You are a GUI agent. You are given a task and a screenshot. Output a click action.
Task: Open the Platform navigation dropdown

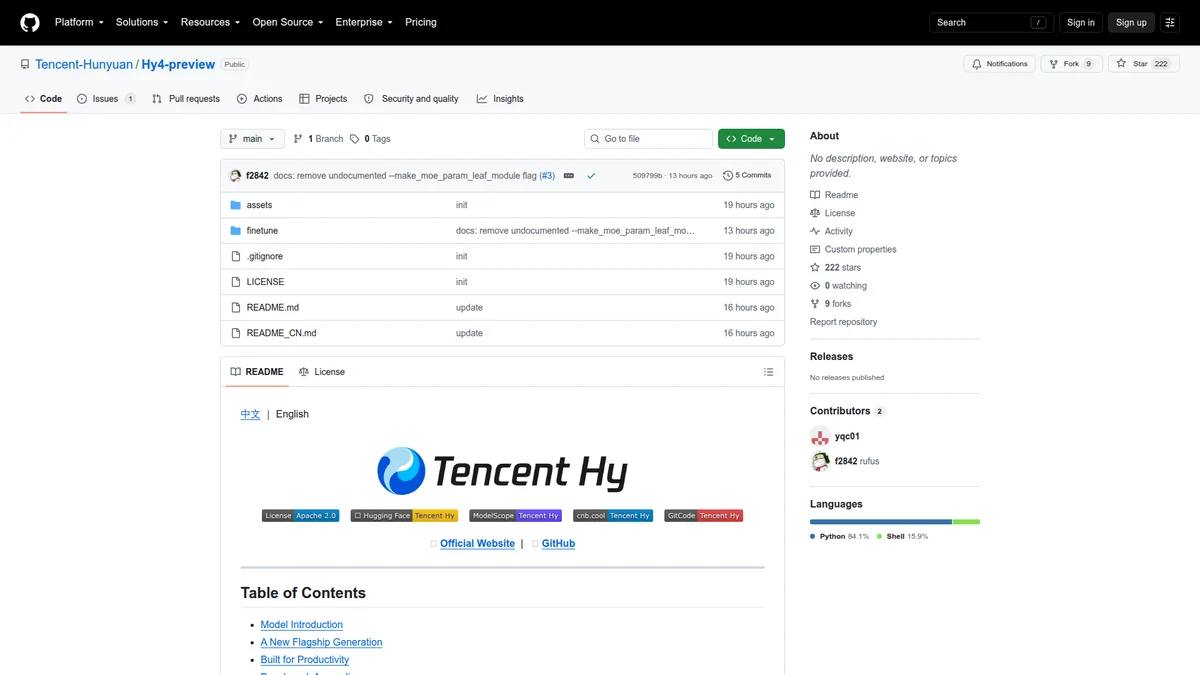pyautogui.click(x=79, y=22)
